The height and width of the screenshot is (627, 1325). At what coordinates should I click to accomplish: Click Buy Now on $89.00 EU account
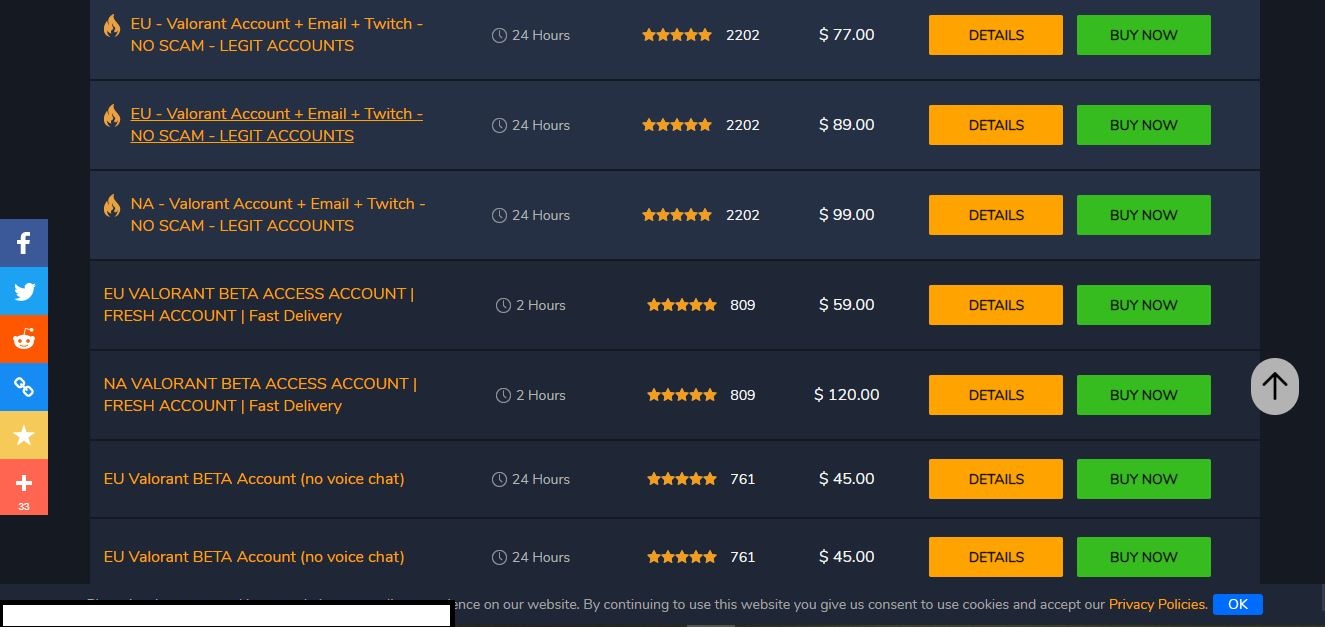click(x=1144, y=125)
